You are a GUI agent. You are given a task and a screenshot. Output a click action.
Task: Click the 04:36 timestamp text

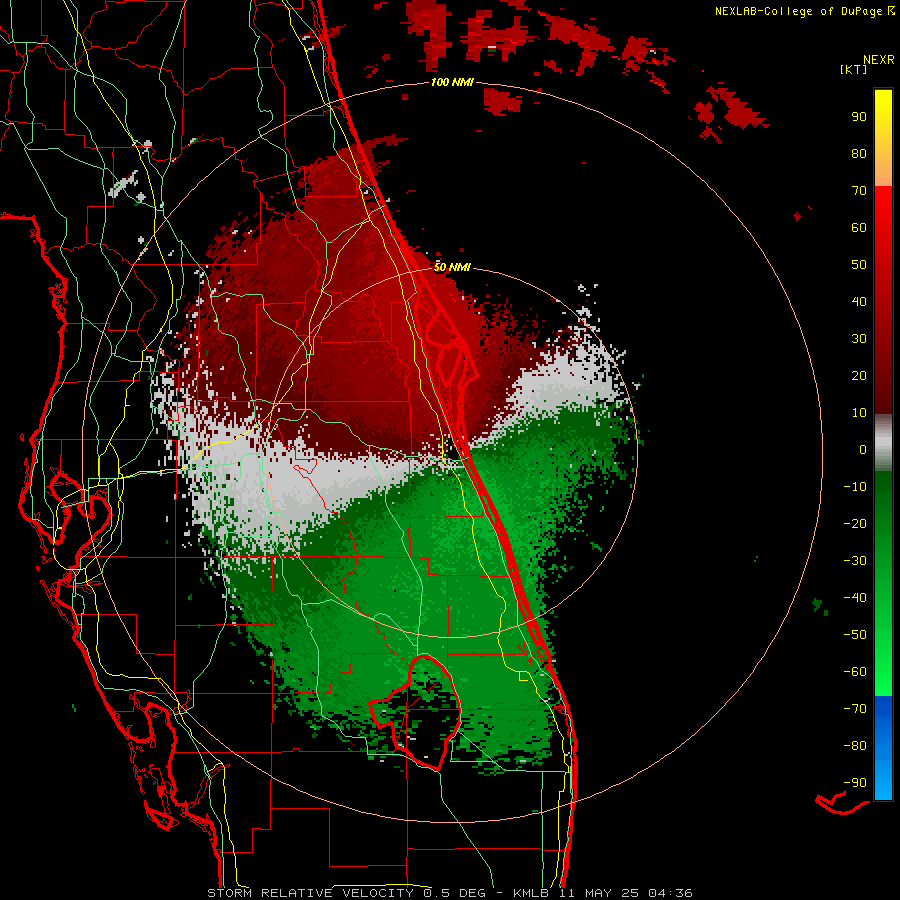[670, 893]
